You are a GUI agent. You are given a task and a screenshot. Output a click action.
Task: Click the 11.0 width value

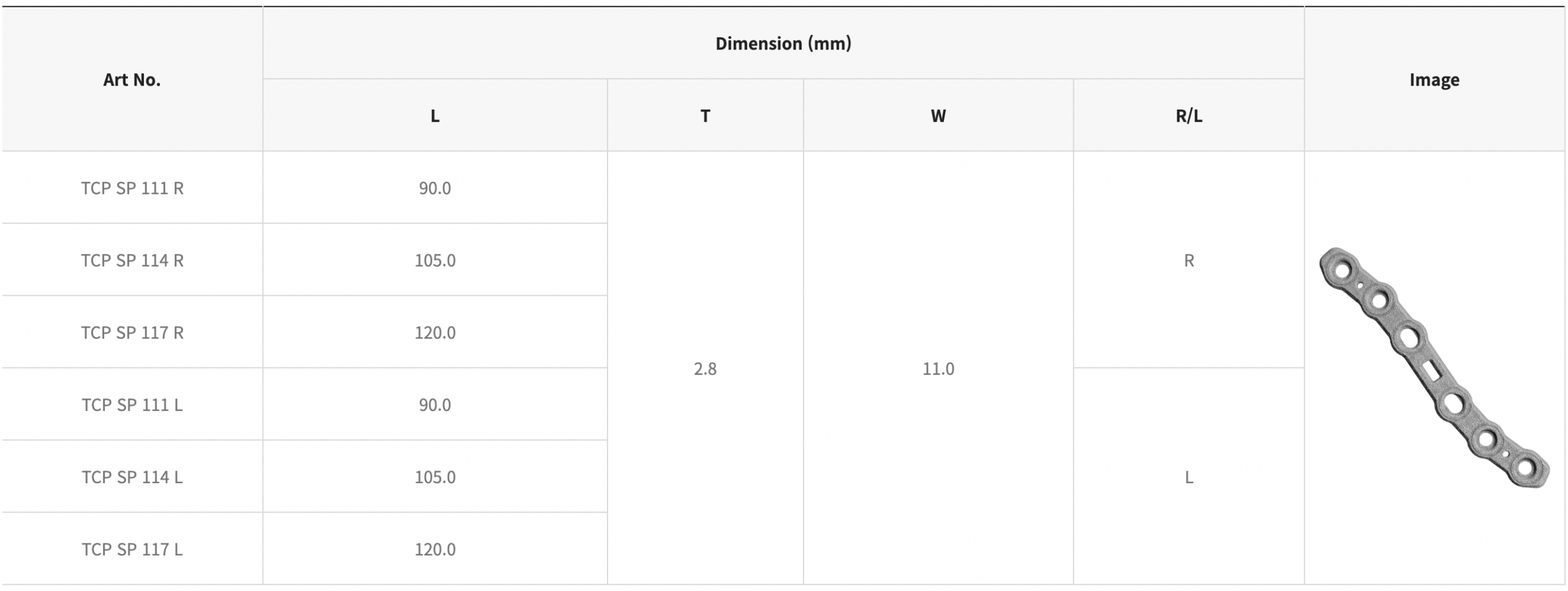[x=938, y=369]
